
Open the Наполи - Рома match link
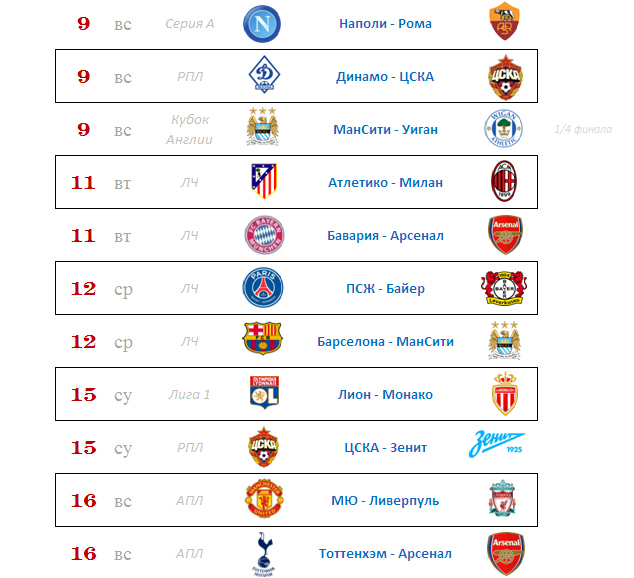[x=385, y=24]
